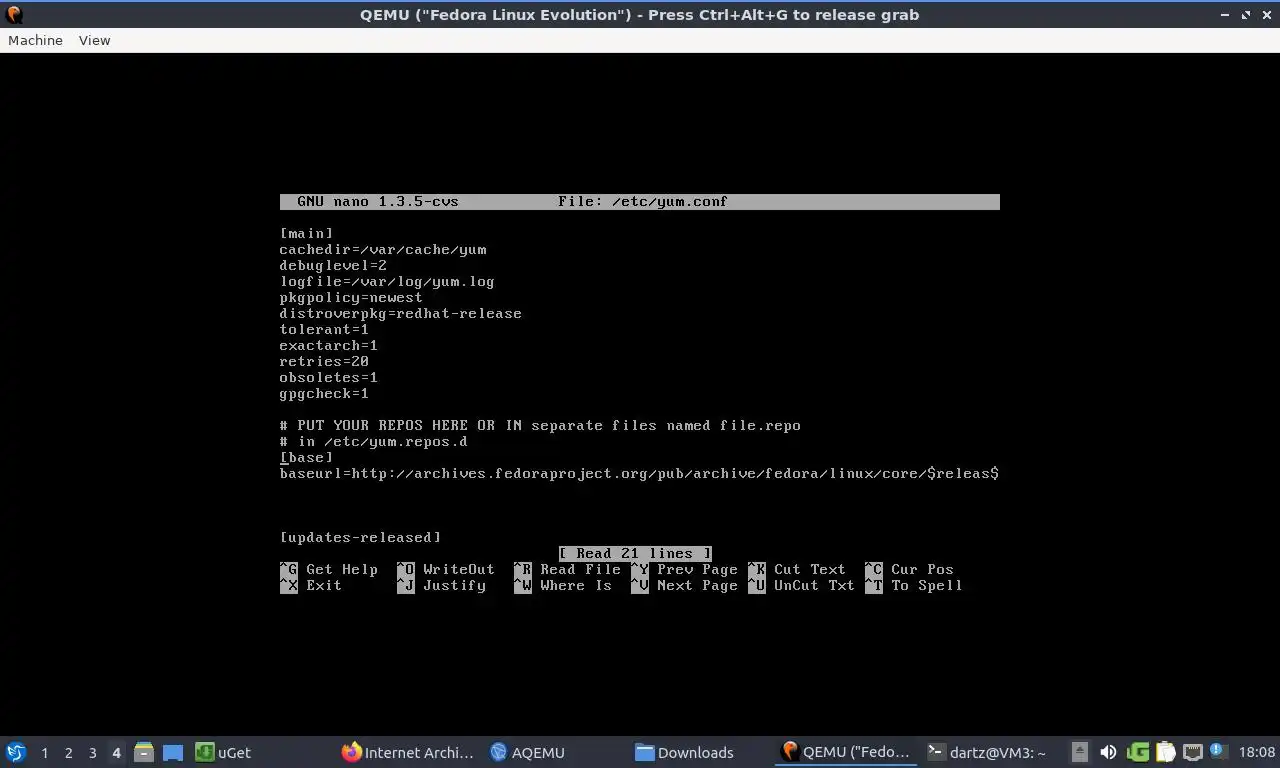
Task: Click the nano title bar showing /etc/yum.conf
Action: [640, 201]
